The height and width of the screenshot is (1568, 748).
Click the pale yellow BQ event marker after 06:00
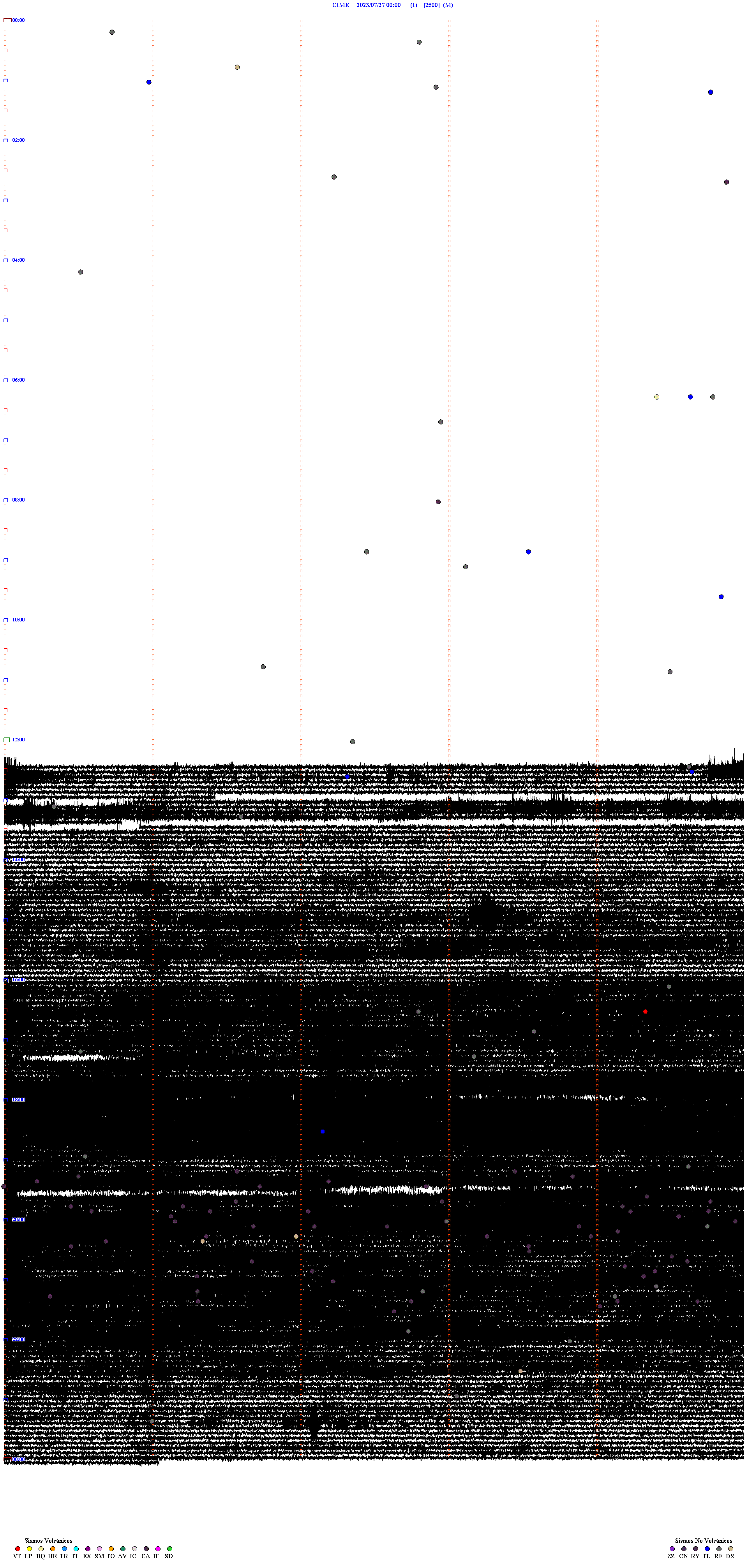pos(656,397)
